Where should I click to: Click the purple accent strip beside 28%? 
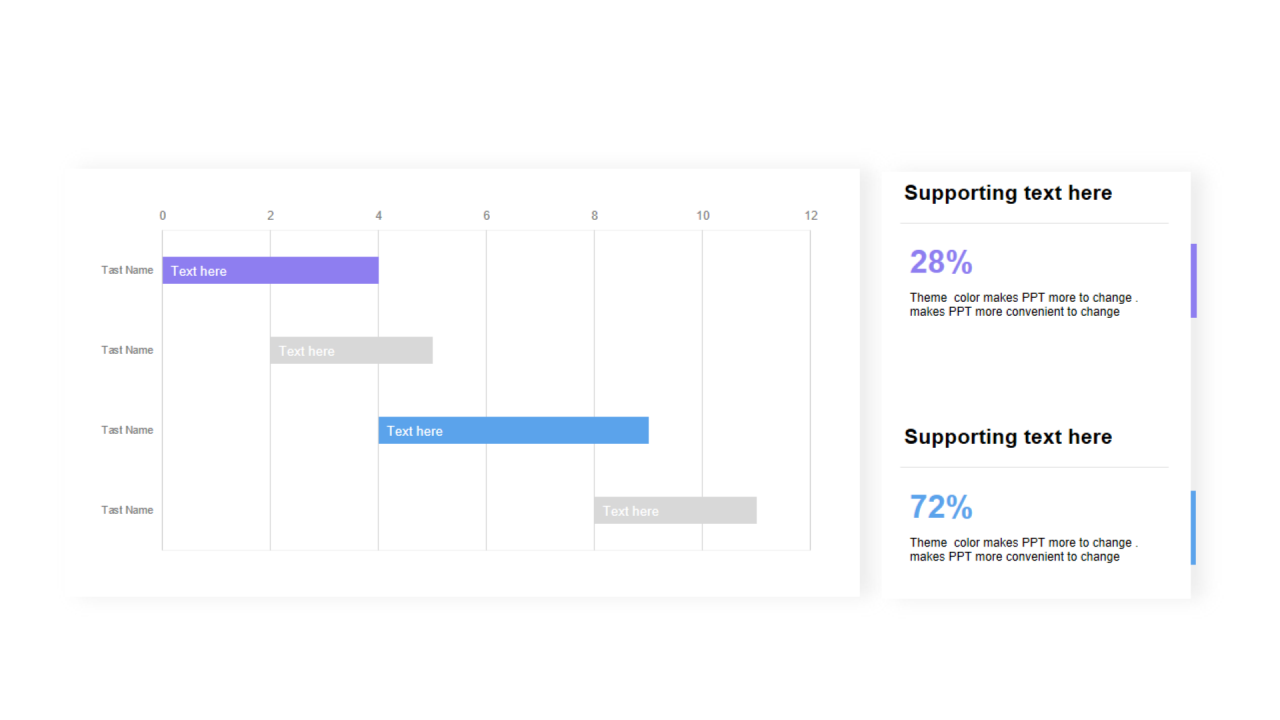pos(1193,281)
